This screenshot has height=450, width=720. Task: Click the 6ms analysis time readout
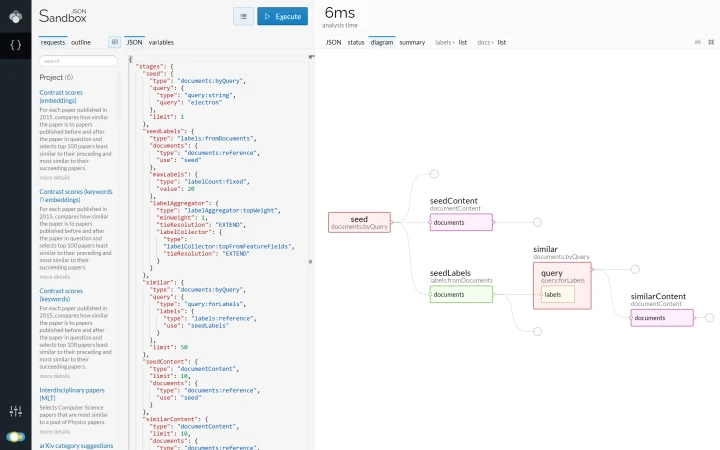pos(340,17)
